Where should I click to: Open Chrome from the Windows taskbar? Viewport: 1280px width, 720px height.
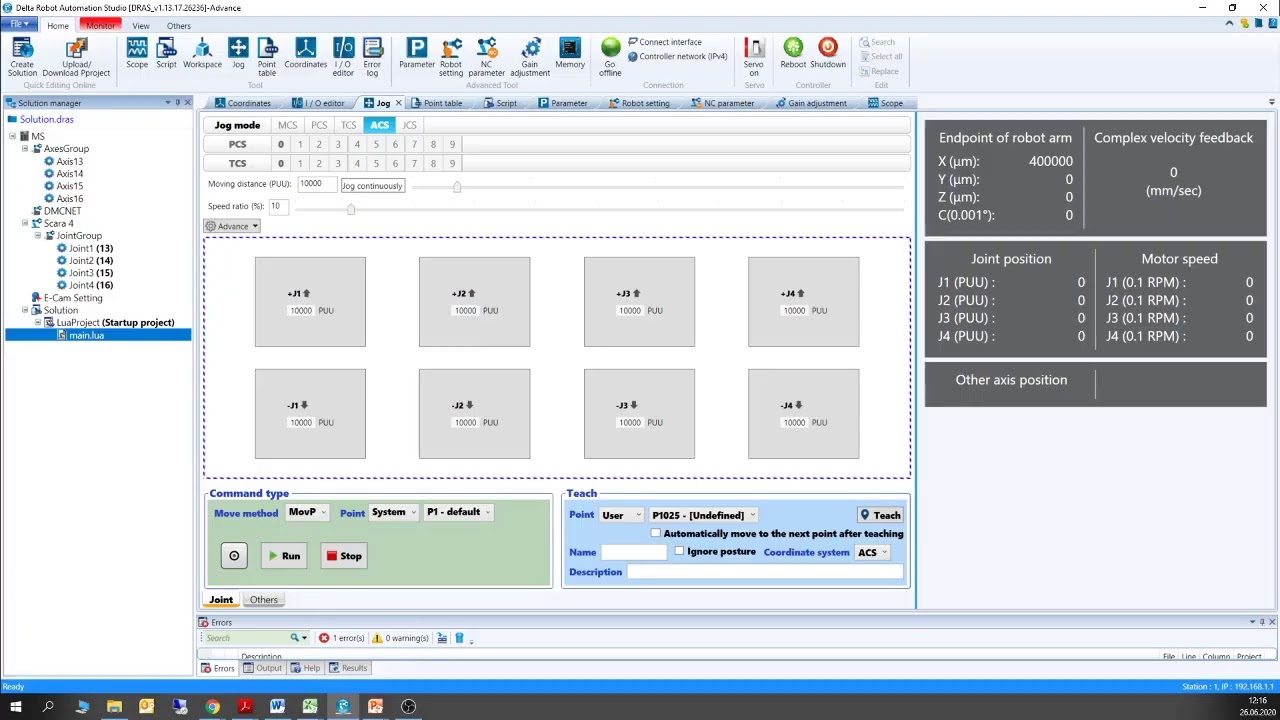tap(212, 707)
